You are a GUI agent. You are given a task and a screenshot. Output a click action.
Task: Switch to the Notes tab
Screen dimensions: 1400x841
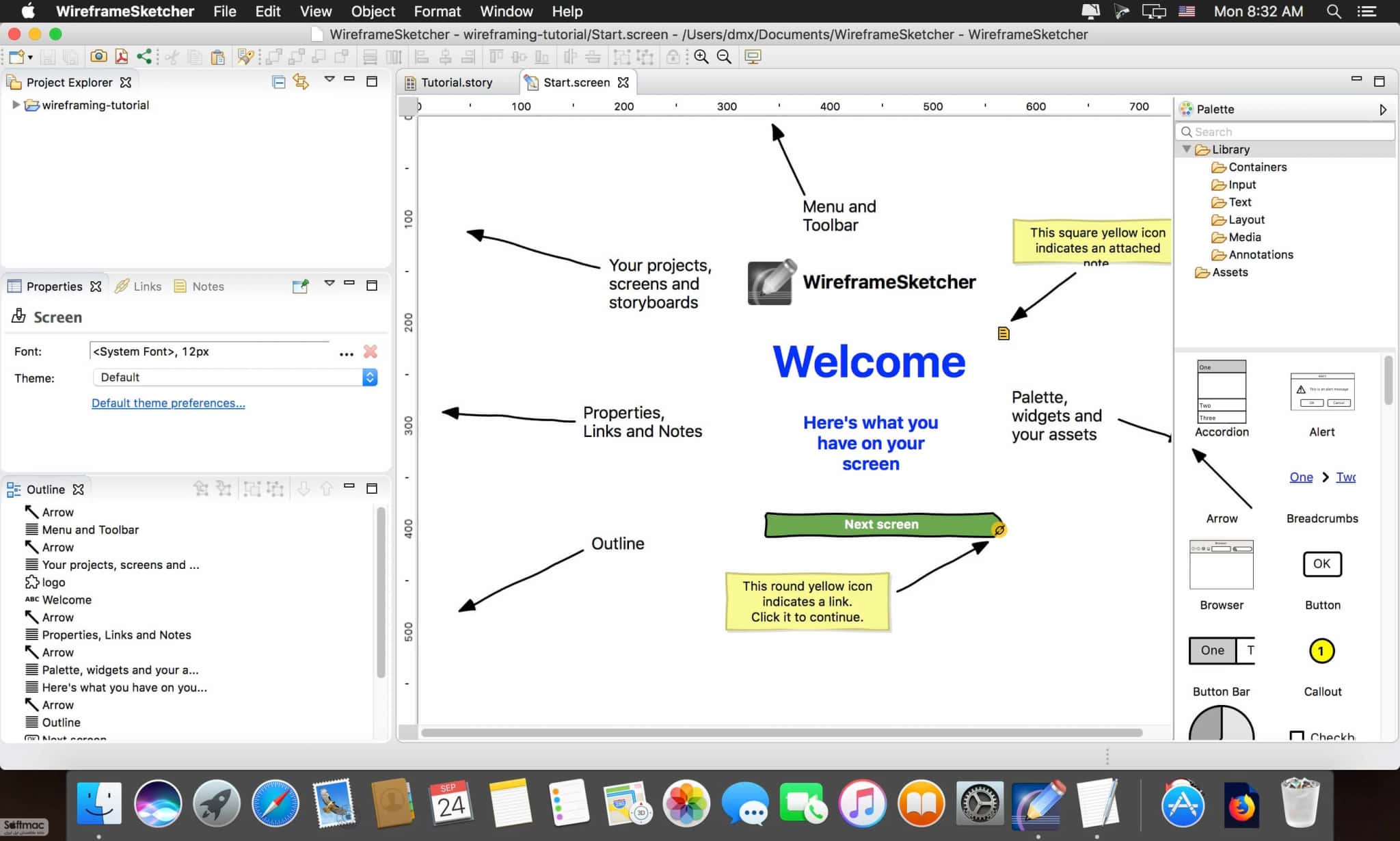199,286
